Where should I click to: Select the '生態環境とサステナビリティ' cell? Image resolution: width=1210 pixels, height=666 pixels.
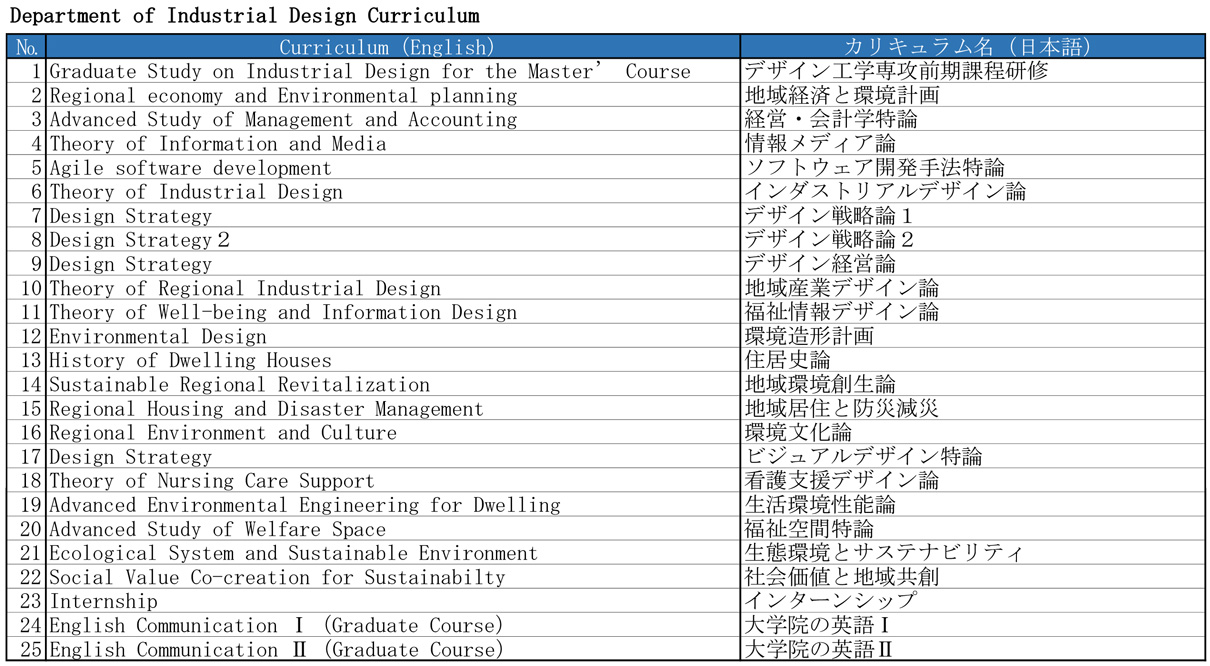pos(972,553)
